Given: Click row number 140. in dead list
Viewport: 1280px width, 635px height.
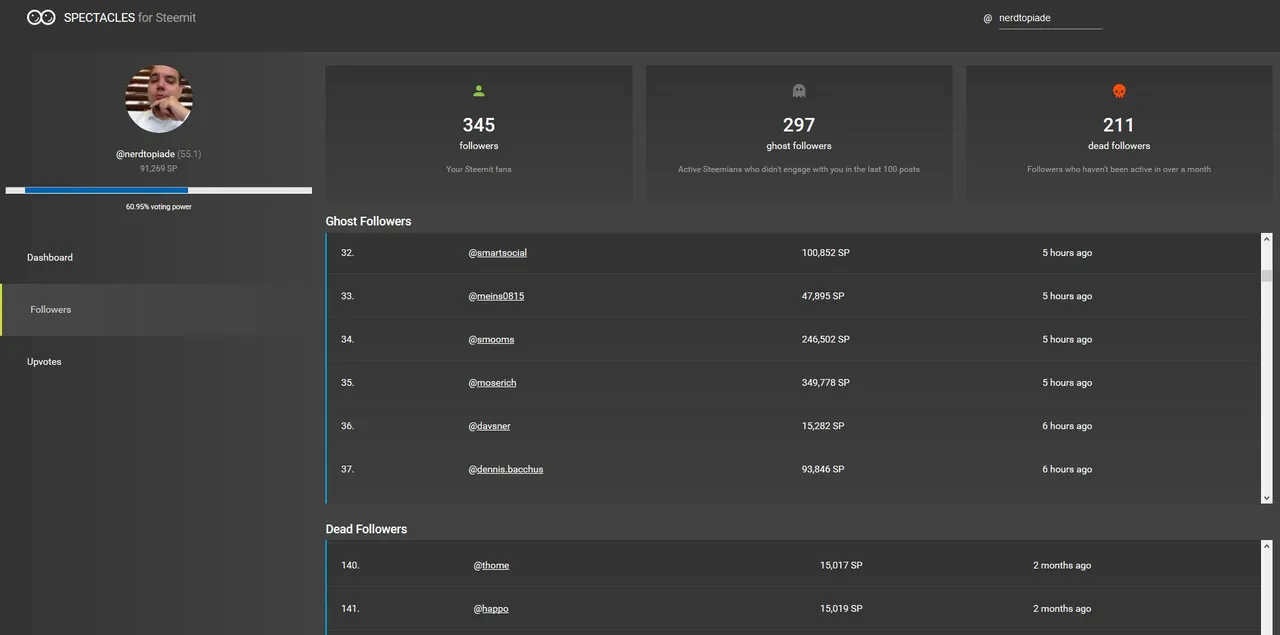Looking at the screenshot, I should point(350,566).
